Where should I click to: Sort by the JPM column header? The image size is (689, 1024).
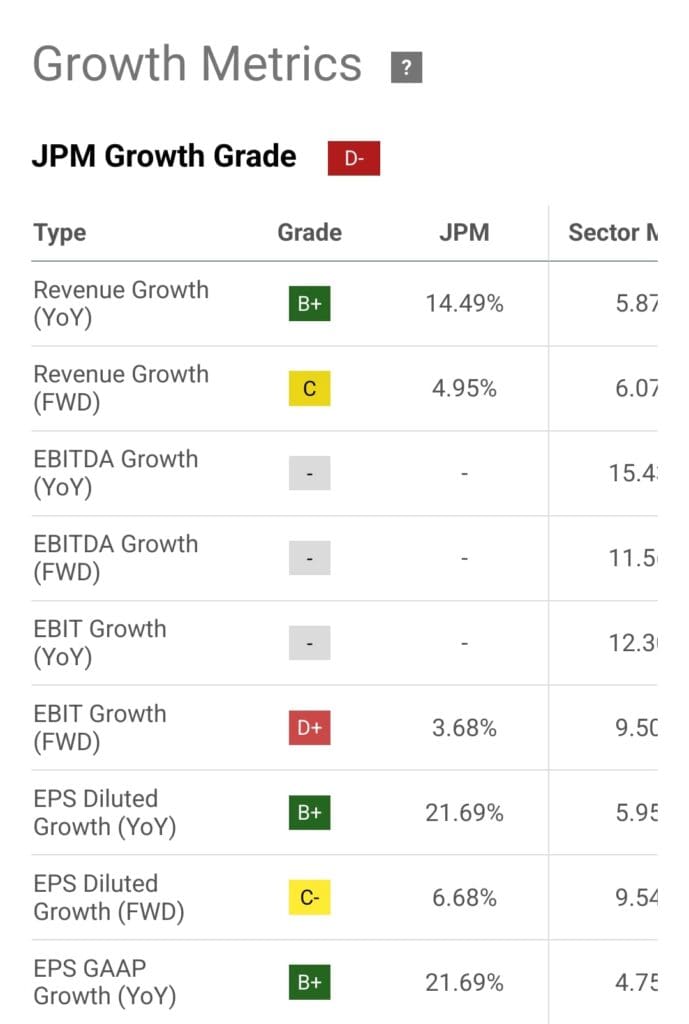tap(465, 232)
